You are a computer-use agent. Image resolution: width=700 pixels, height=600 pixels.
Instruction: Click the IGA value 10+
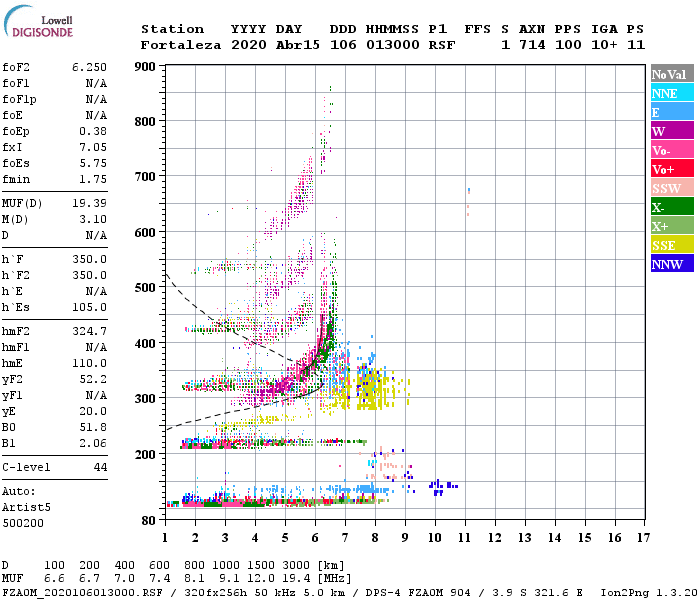[x=604, y=45]
